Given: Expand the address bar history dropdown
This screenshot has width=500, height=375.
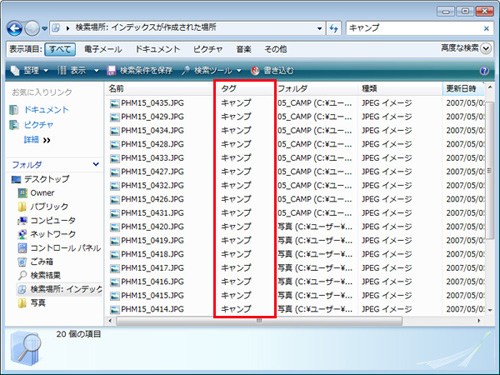Looking at the screenshot, I should (320, 29).
